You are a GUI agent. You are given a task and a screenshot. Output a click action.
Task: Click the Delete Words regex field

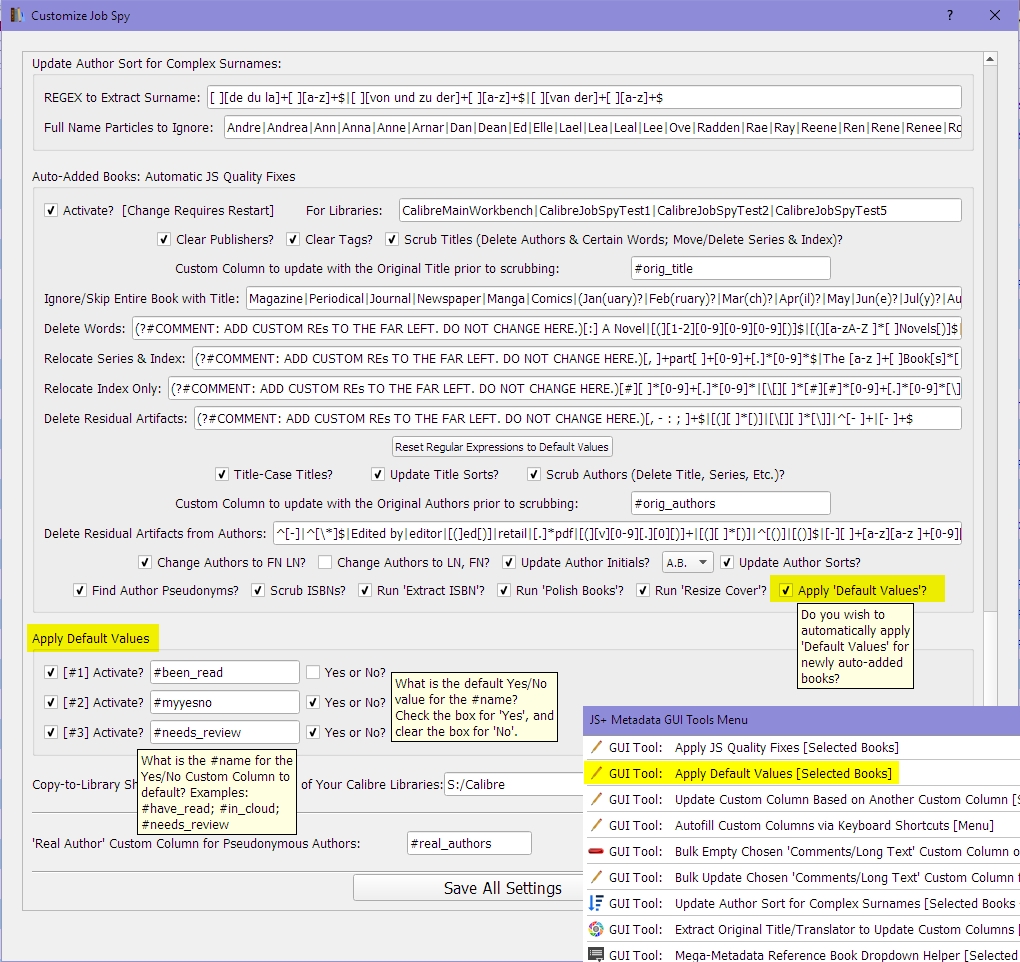point(546,328)
